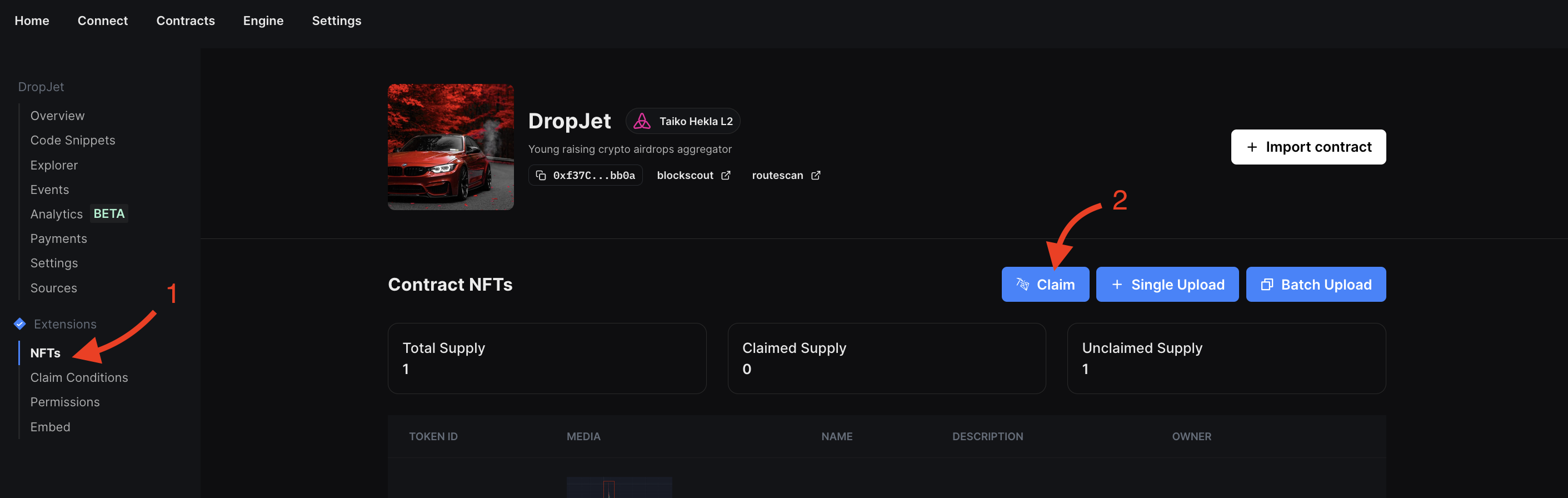Viewport: 1568px width, 498px height.
Task: Open the blockscout external link icon
Action: tap(726, 175)
